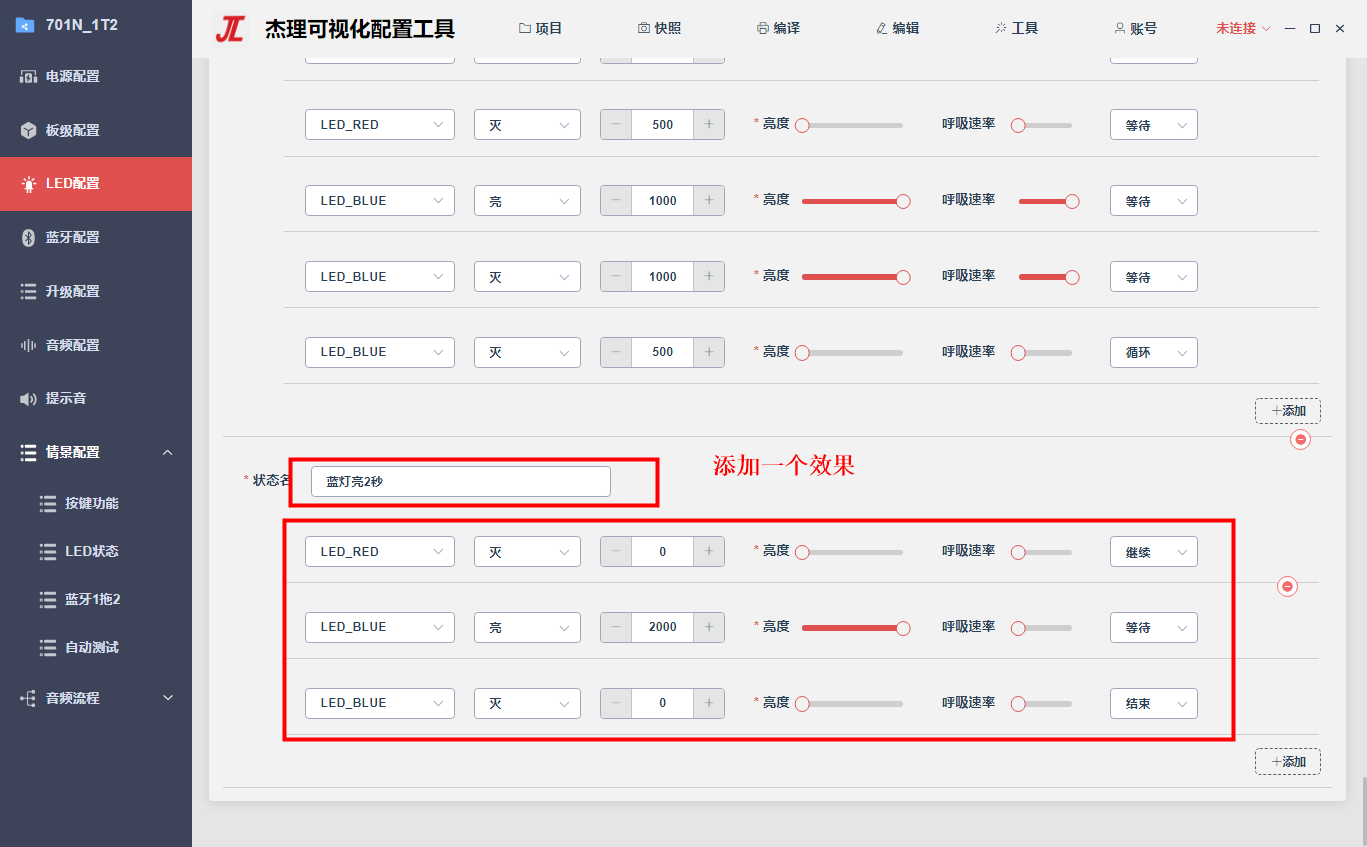Open the 编辑 menu
Viewport: 1367px width, 847px height.
(x=897, y=29)
